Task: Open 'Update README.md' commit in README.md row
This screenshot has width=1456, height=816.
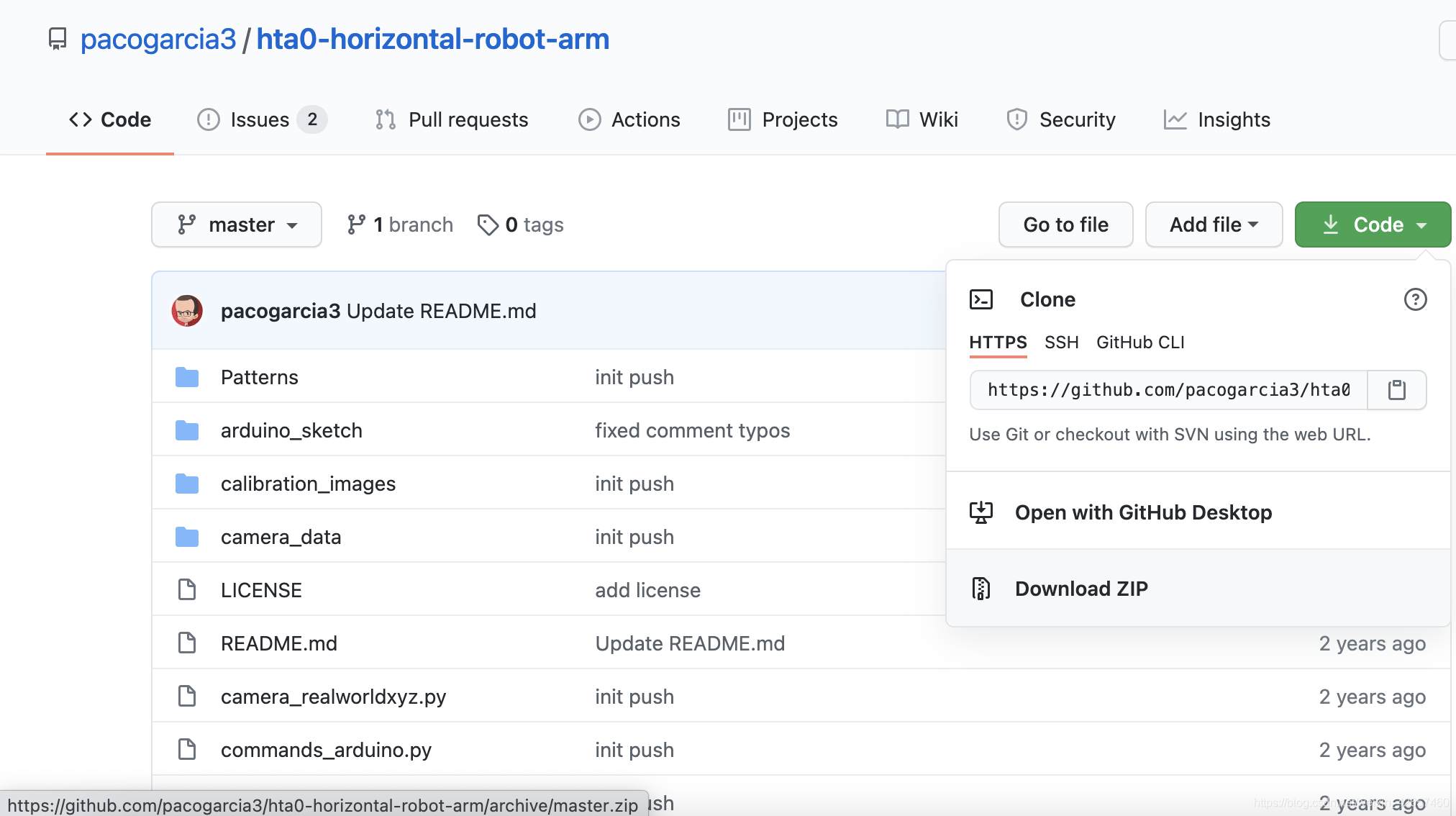Action: [691, 643]
